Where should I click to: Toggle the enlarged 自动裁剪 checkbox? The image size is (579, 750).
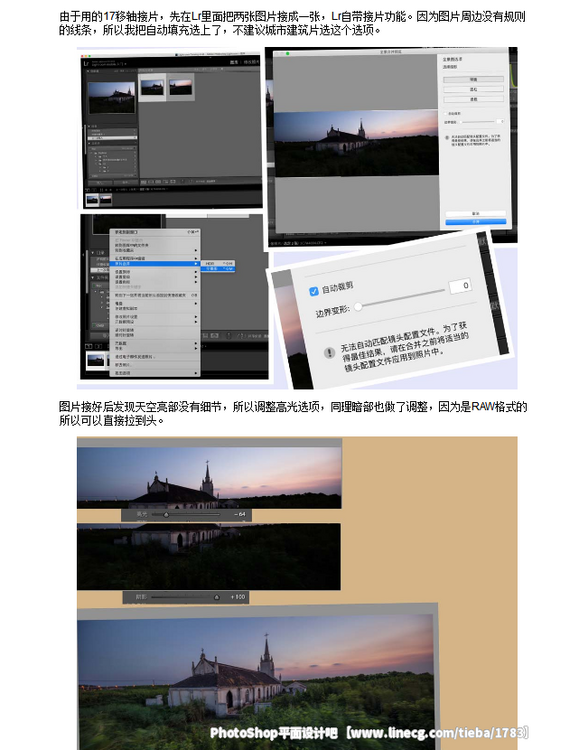313,291
